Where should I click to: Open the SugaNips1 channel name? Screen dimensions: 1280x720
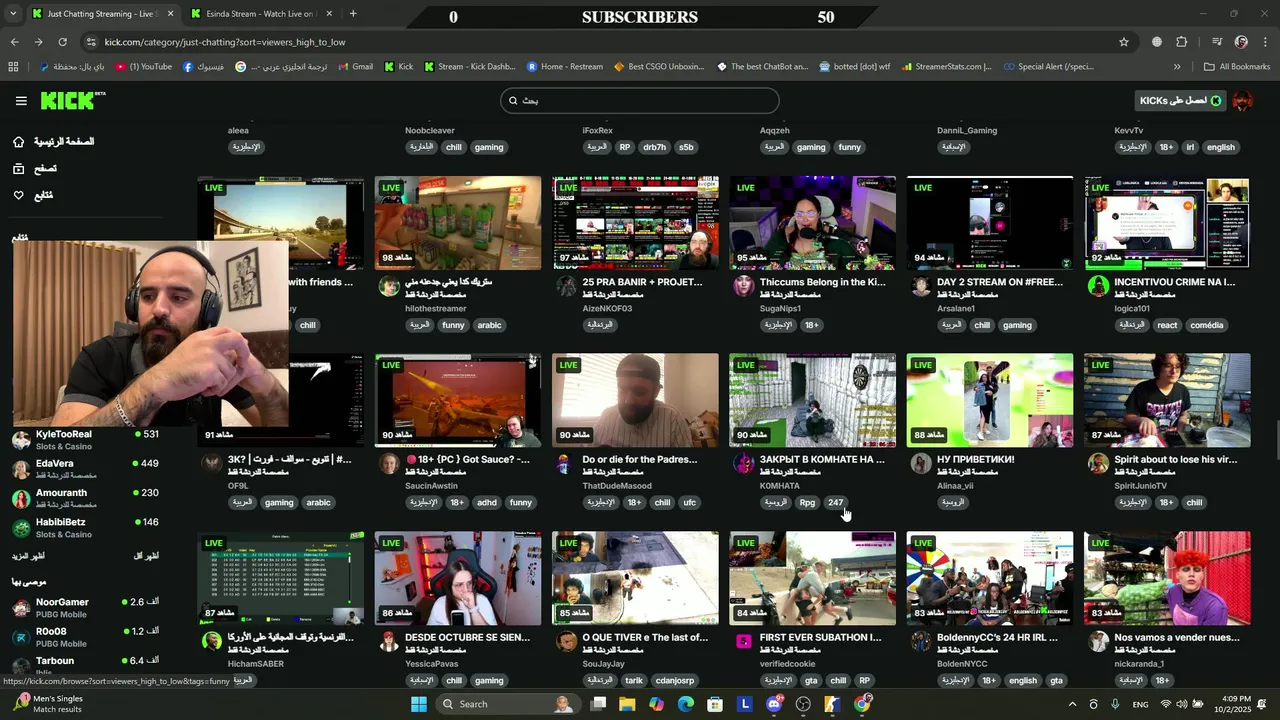click(x=780, y=309)
